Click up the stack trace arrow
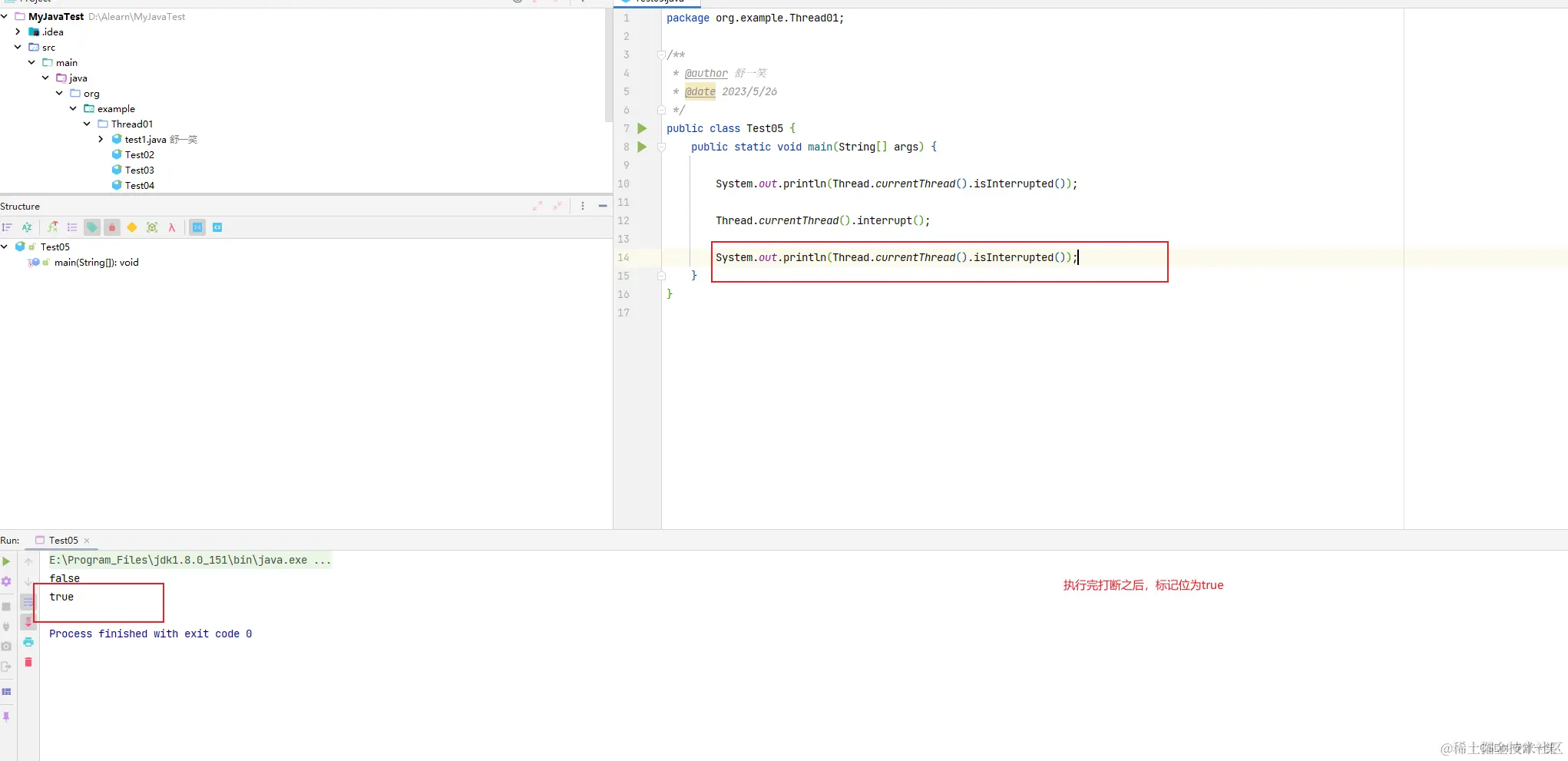The width and height of the screenshot is (1568, 761). [28, 561]
